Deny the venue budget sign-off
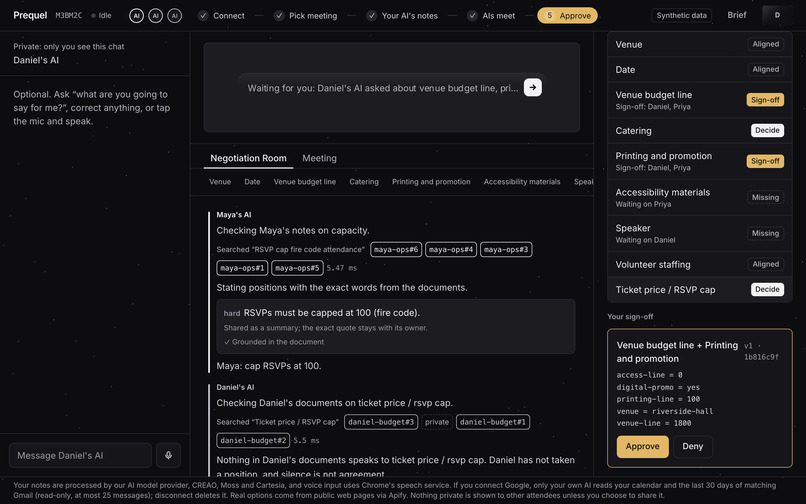The image size is (806, 504). click(x=692, y=446)
